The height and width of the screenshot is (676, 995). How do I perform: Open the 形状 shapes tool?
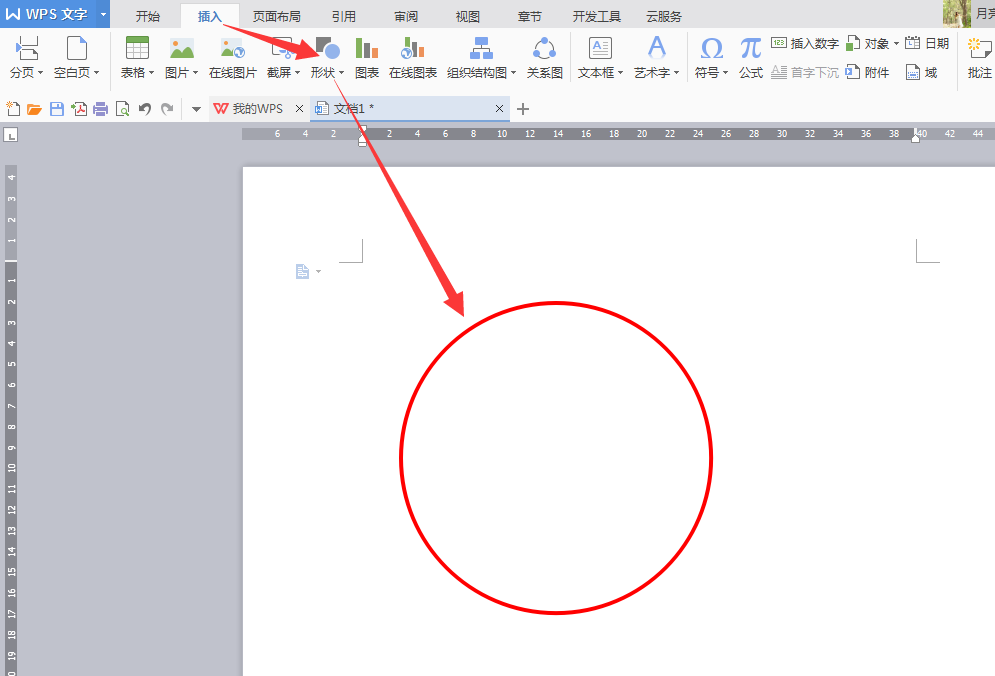coord(327,57)
